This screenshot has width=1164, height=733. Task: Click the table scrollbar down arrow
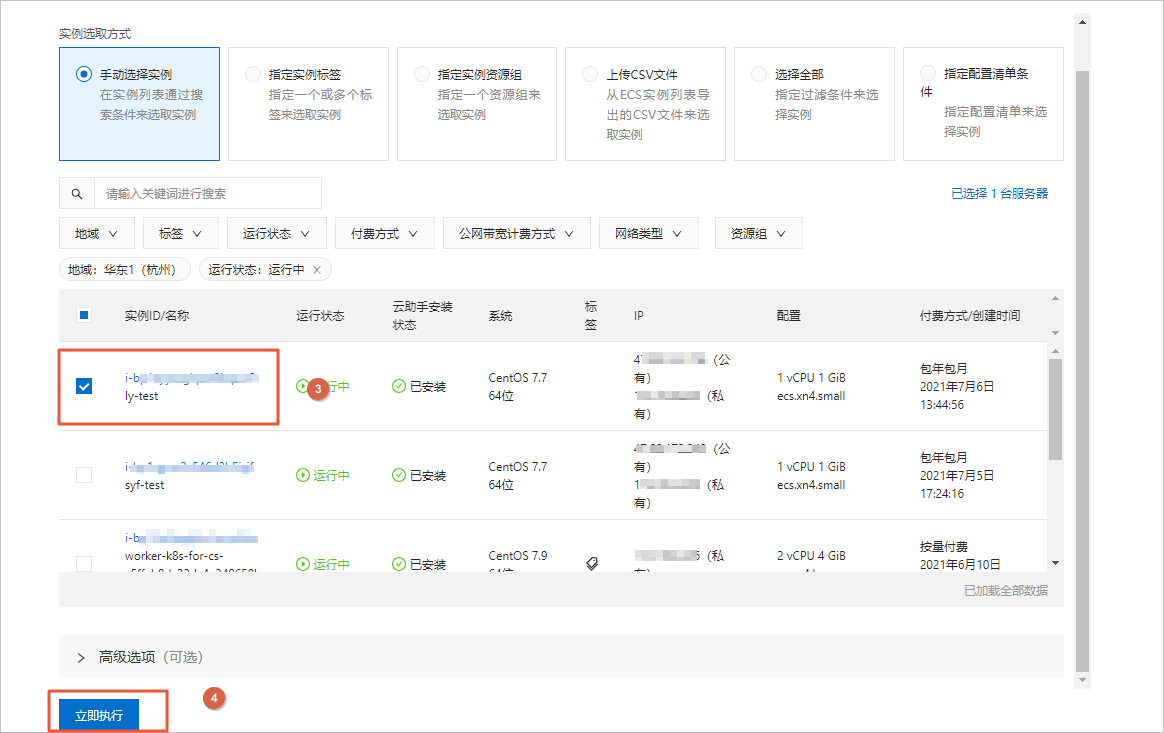tap(1055, 563)
